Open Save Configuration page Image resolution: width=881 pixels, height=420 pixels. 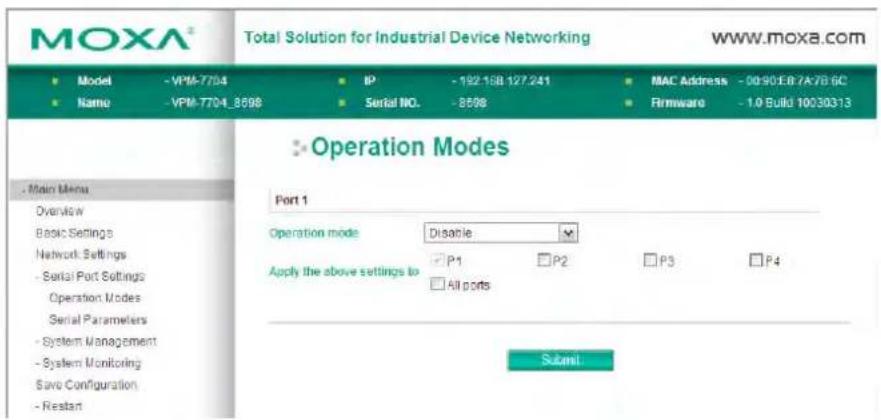(x=86, y=385)
